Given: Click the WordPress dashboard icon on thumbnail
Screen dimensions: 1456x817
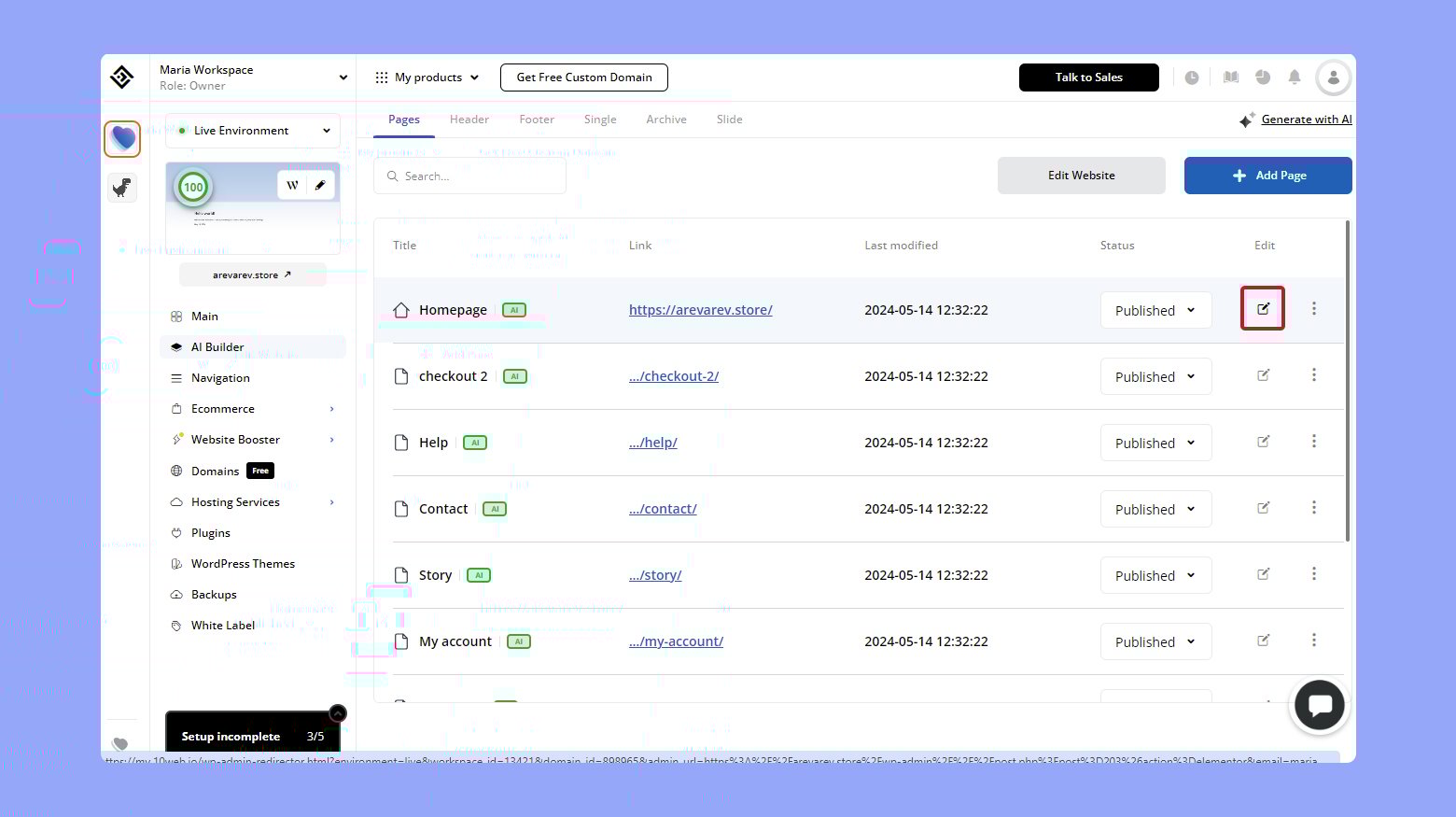Looking at the screenshot, I should (x=292, y=185).
